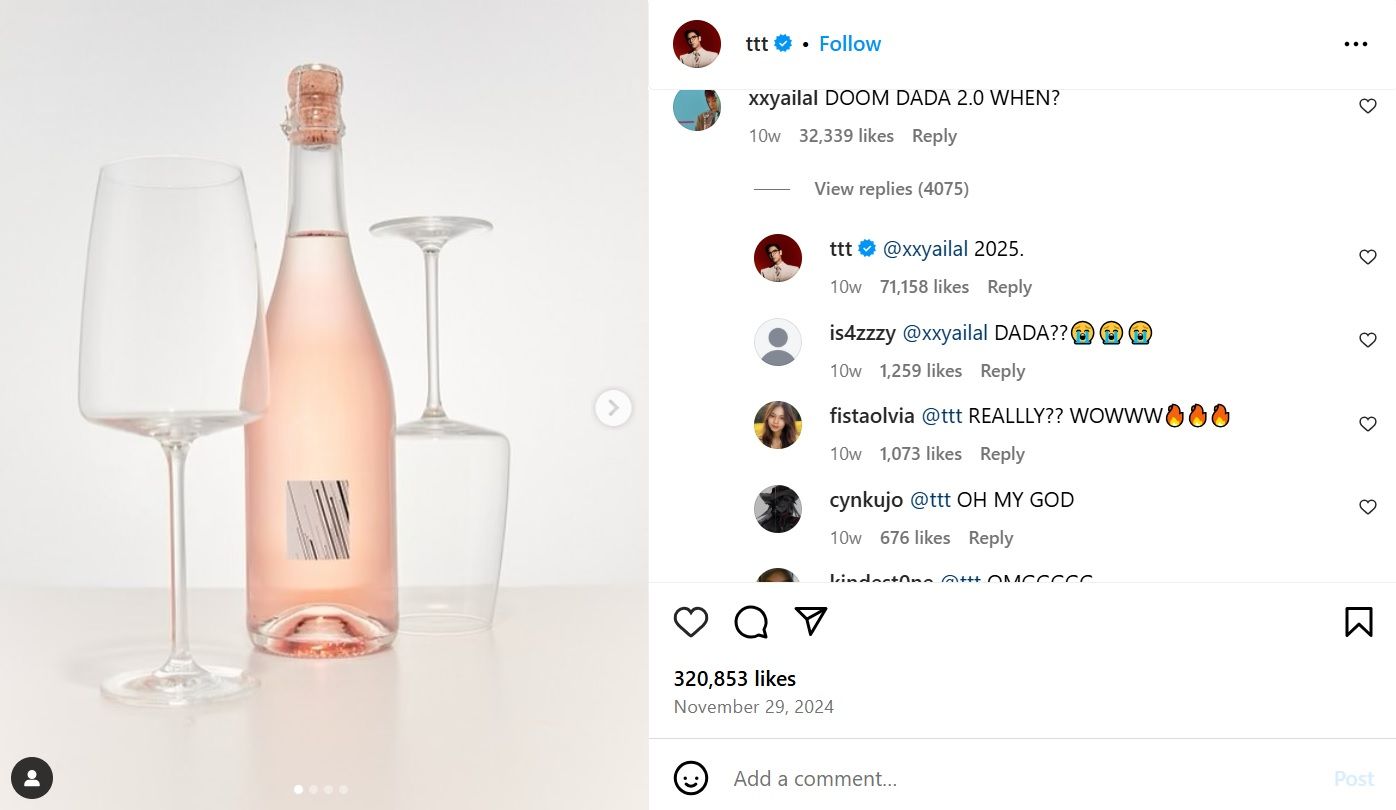This screenshot has width=1396, height=810.
Task: View 320,853 likes list
Action: [735, 678]
